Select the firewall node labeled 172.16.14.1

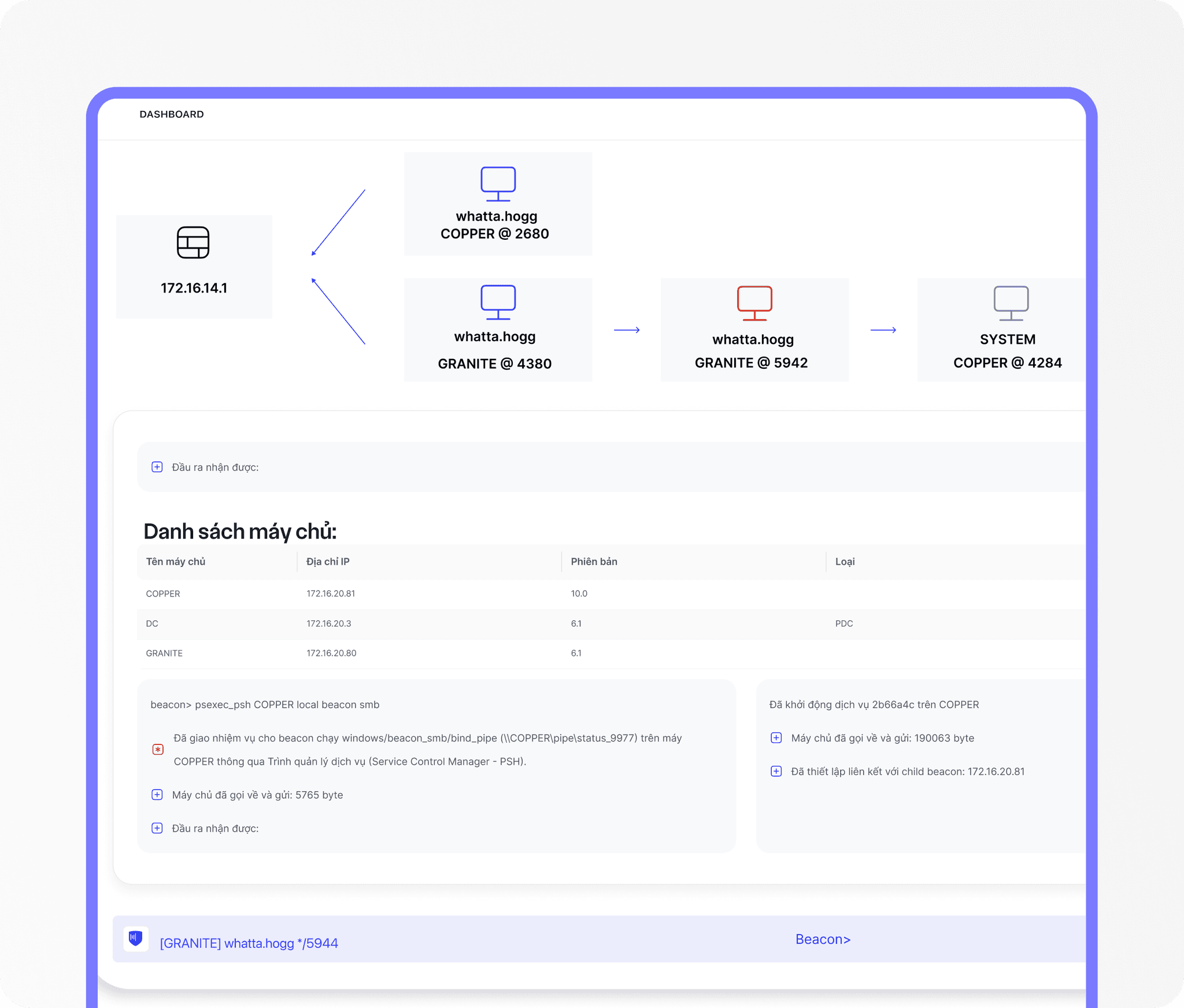pos(193,266)
